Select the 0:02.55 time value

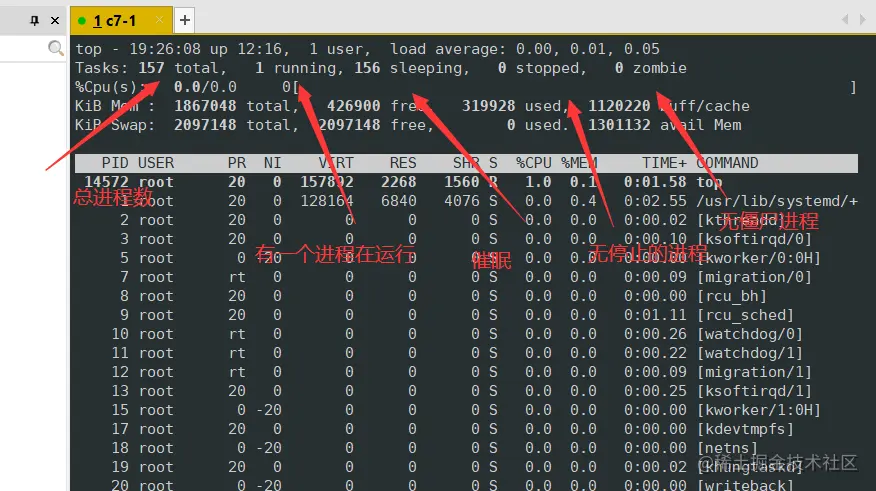pyautogui.click(x=655, y=201)
